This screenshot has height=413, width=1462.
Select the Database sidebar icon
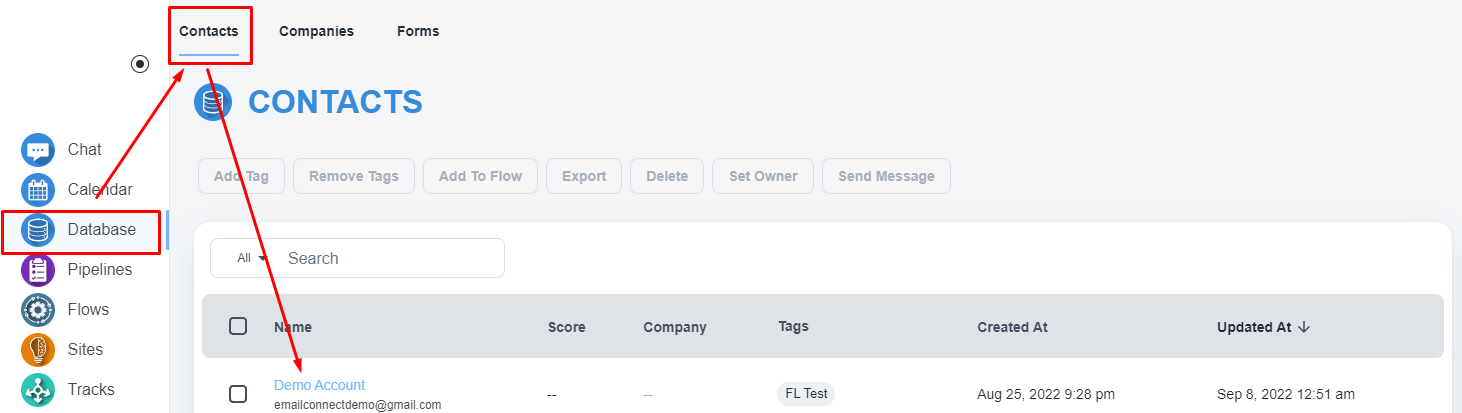pyautogui.click(x=38, y=230)
